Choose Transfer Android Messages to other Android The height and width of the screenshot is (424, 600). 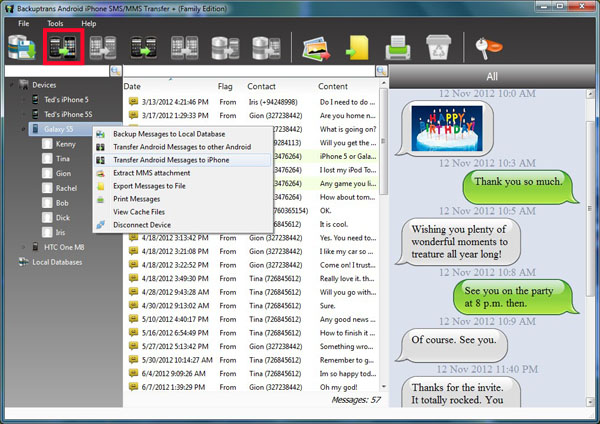pyautogui.click(x=183, y=147)
